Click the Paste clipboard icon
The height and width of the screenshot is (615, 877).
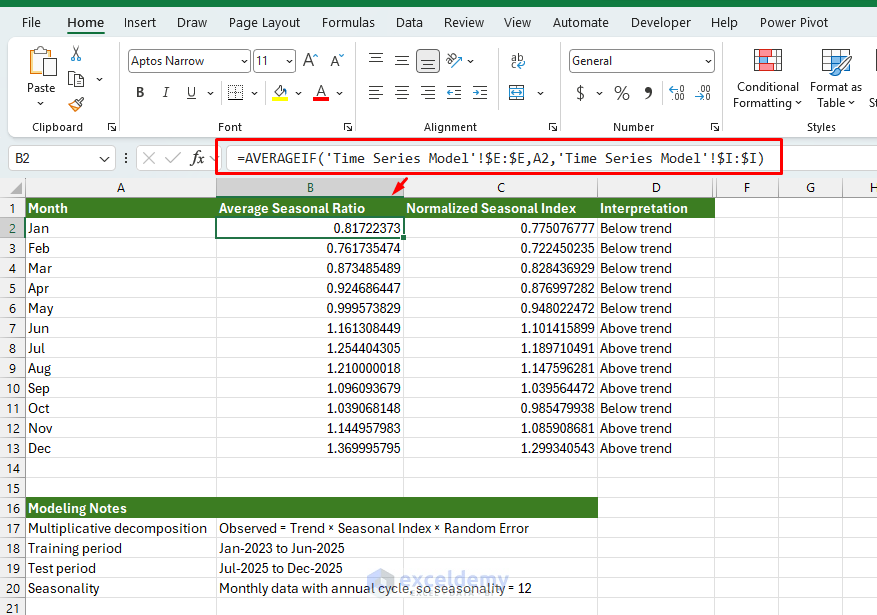[x=43, y=62]
